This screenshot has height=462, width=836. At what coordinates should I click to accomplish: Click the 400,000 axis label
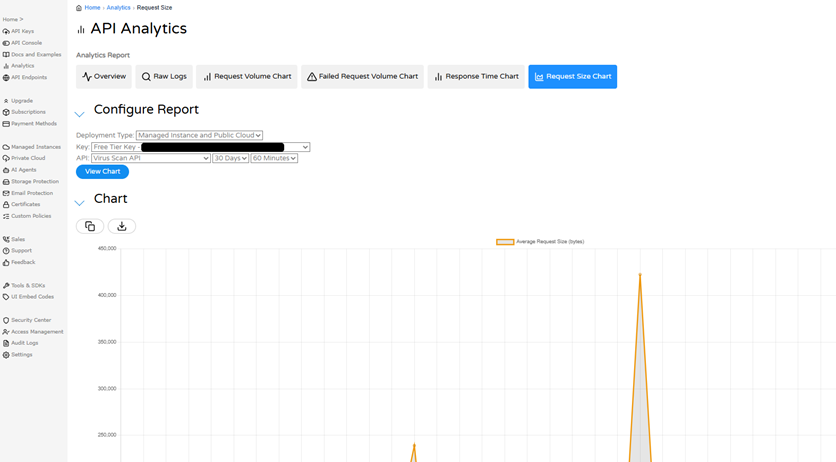click(x=107, y=295)
